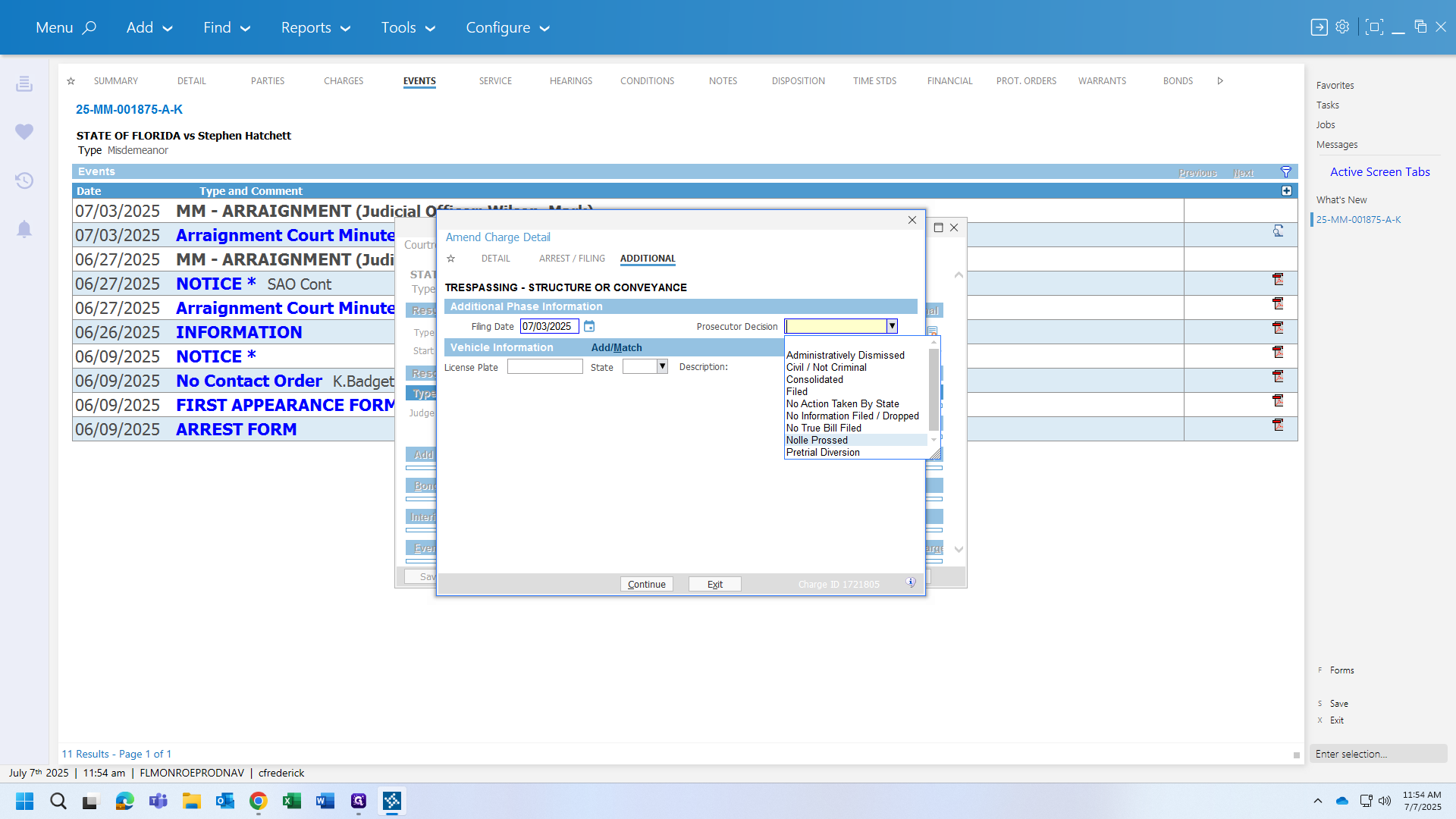Open the settings gear in the header

pos(1342,27)
